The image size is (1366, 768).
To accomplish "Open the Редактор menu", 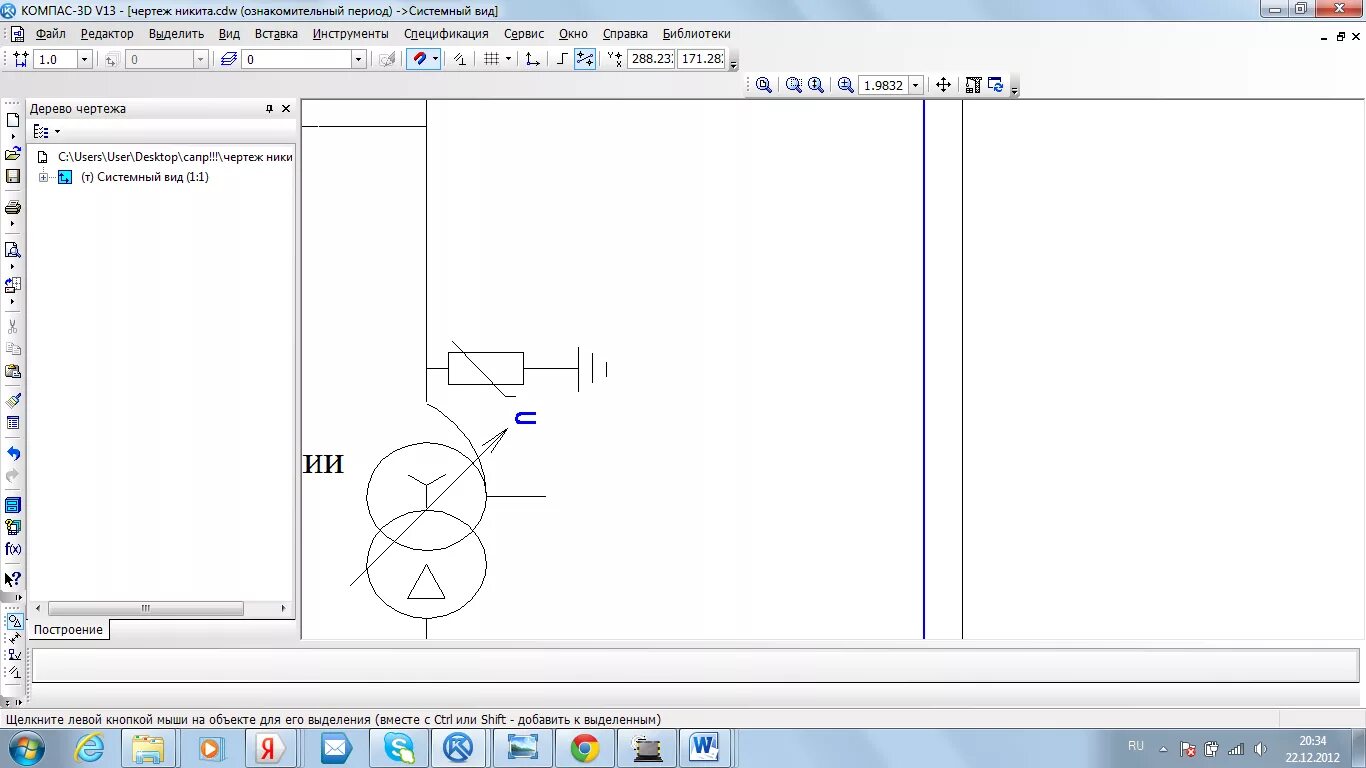I will 107,33.
